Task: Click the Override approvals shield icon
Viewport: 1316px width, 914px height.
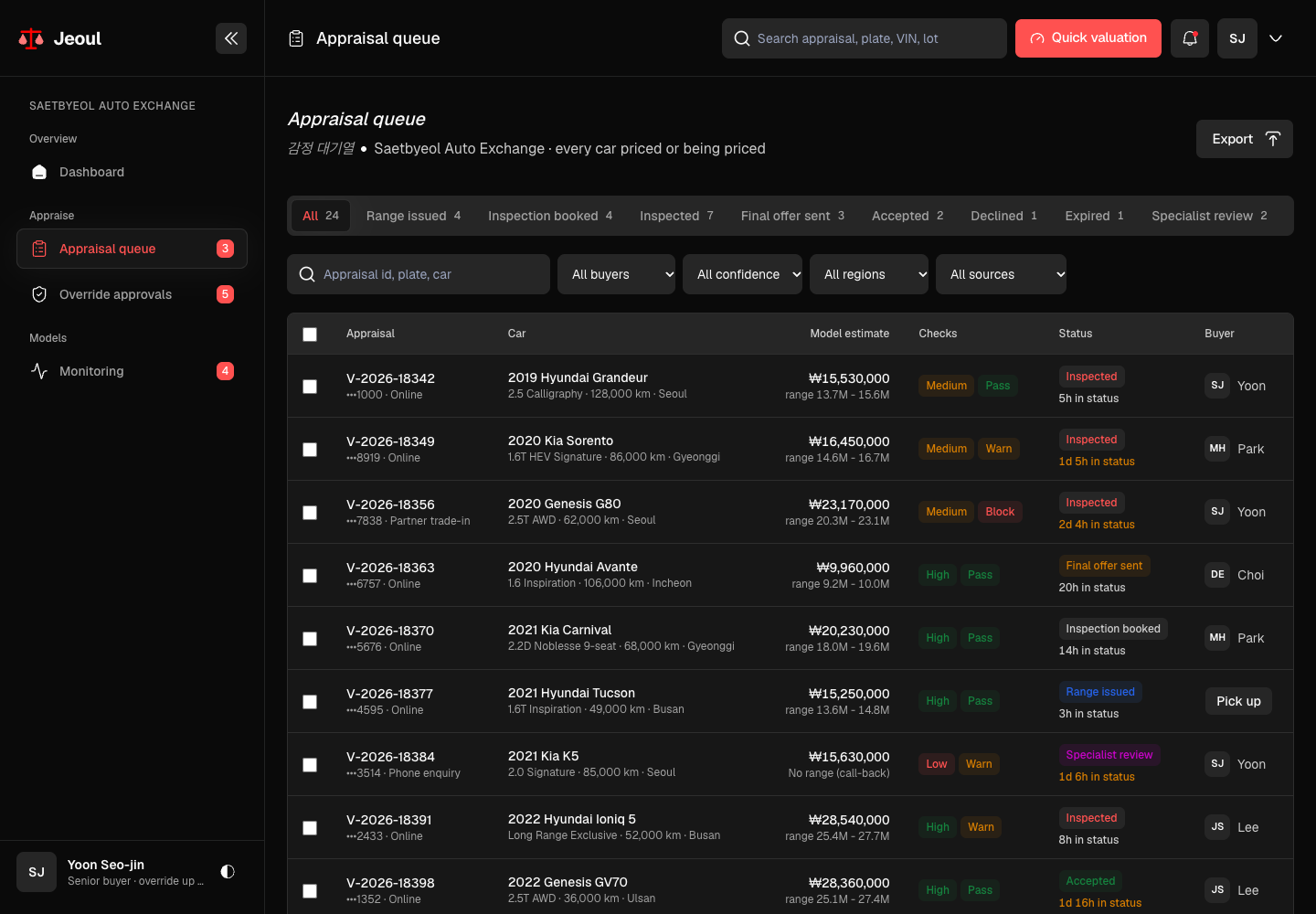Action: point(39,294)
